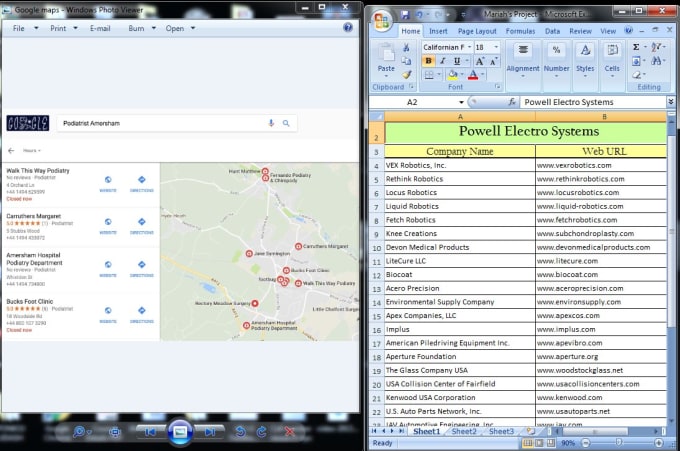
Task: Delete the image with red X button
Action: click(289, 431)
